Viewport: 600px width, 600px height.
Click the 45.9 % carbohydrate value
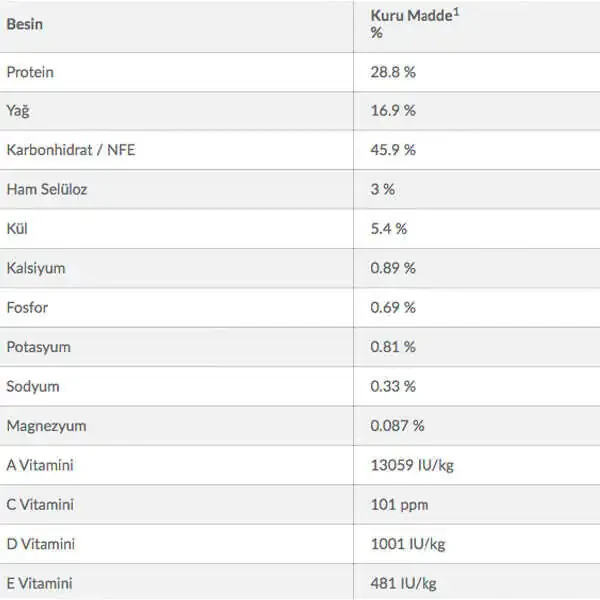(392, 150)
